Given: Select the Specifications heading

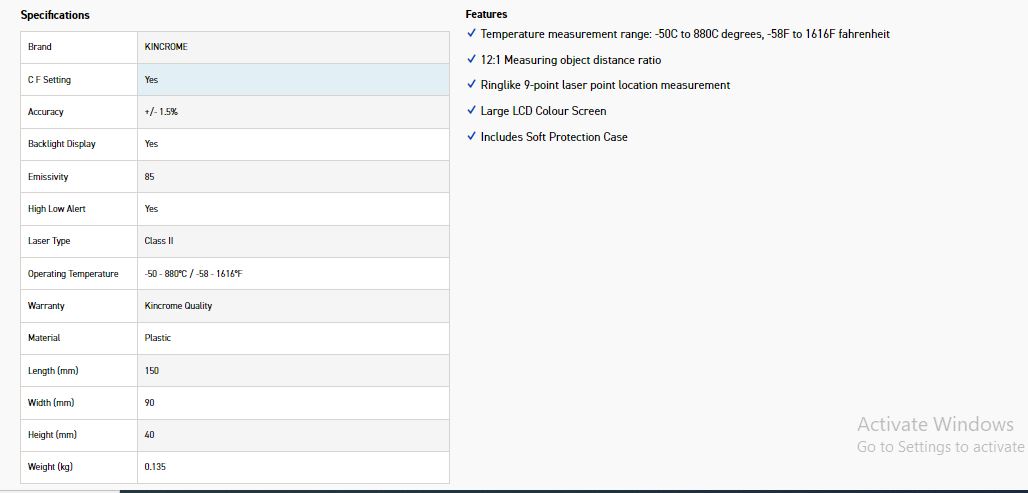Looking at the screenshot, I should click(55, 15).
